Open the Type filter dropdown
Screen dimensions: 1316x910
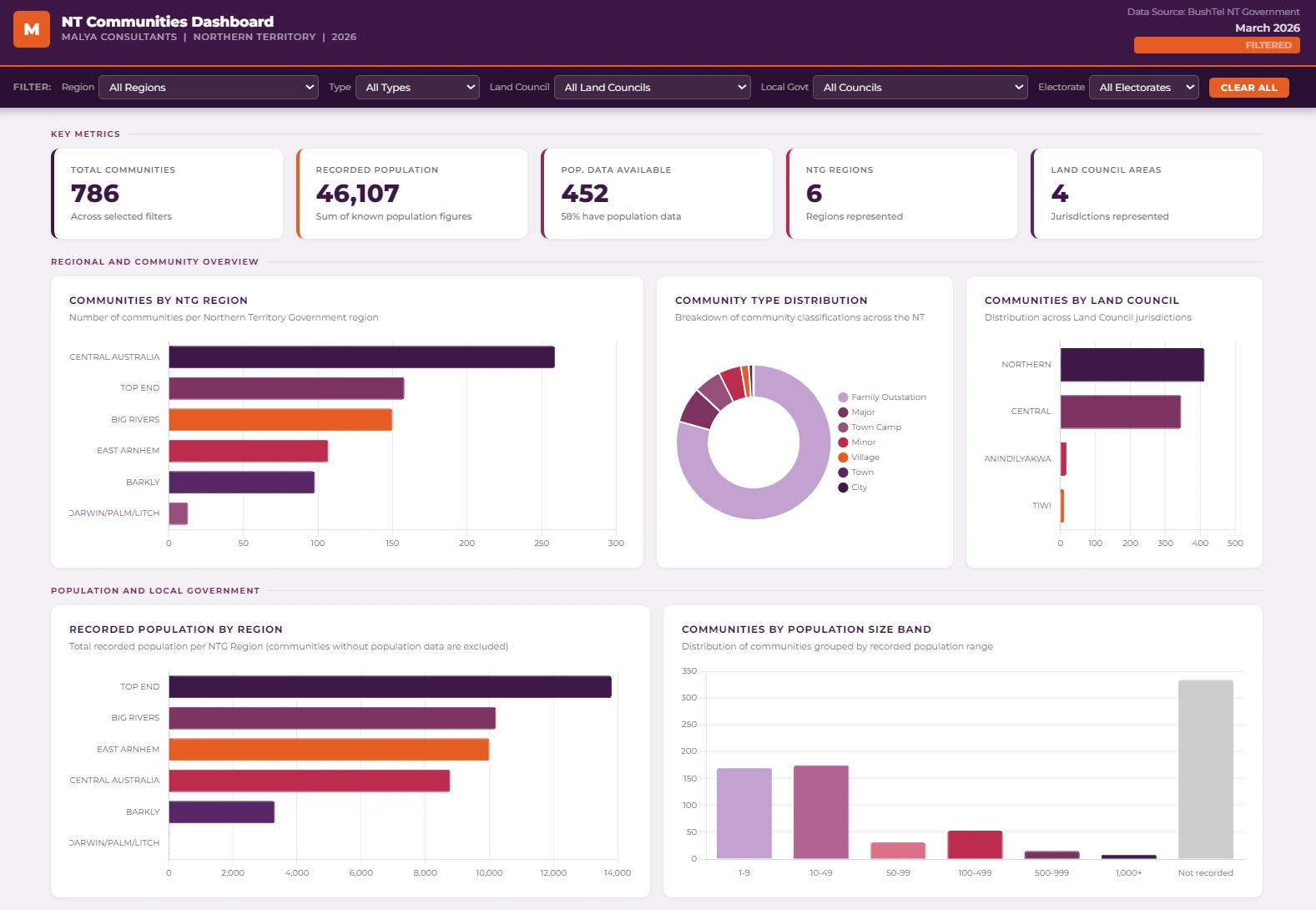click(417, 87)
